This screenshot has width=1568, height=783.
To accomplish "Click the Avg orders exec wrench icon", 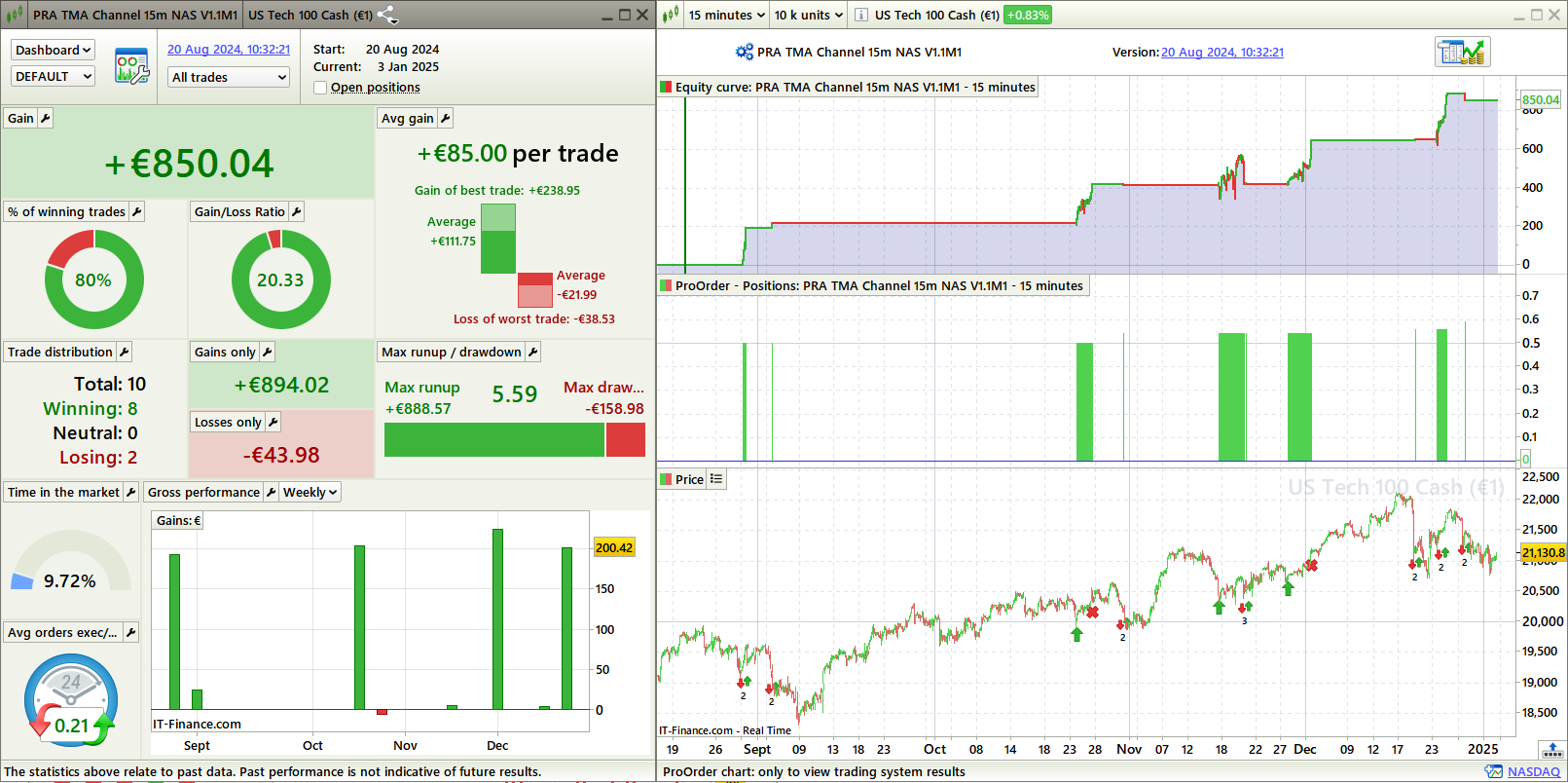I will 130,632.
